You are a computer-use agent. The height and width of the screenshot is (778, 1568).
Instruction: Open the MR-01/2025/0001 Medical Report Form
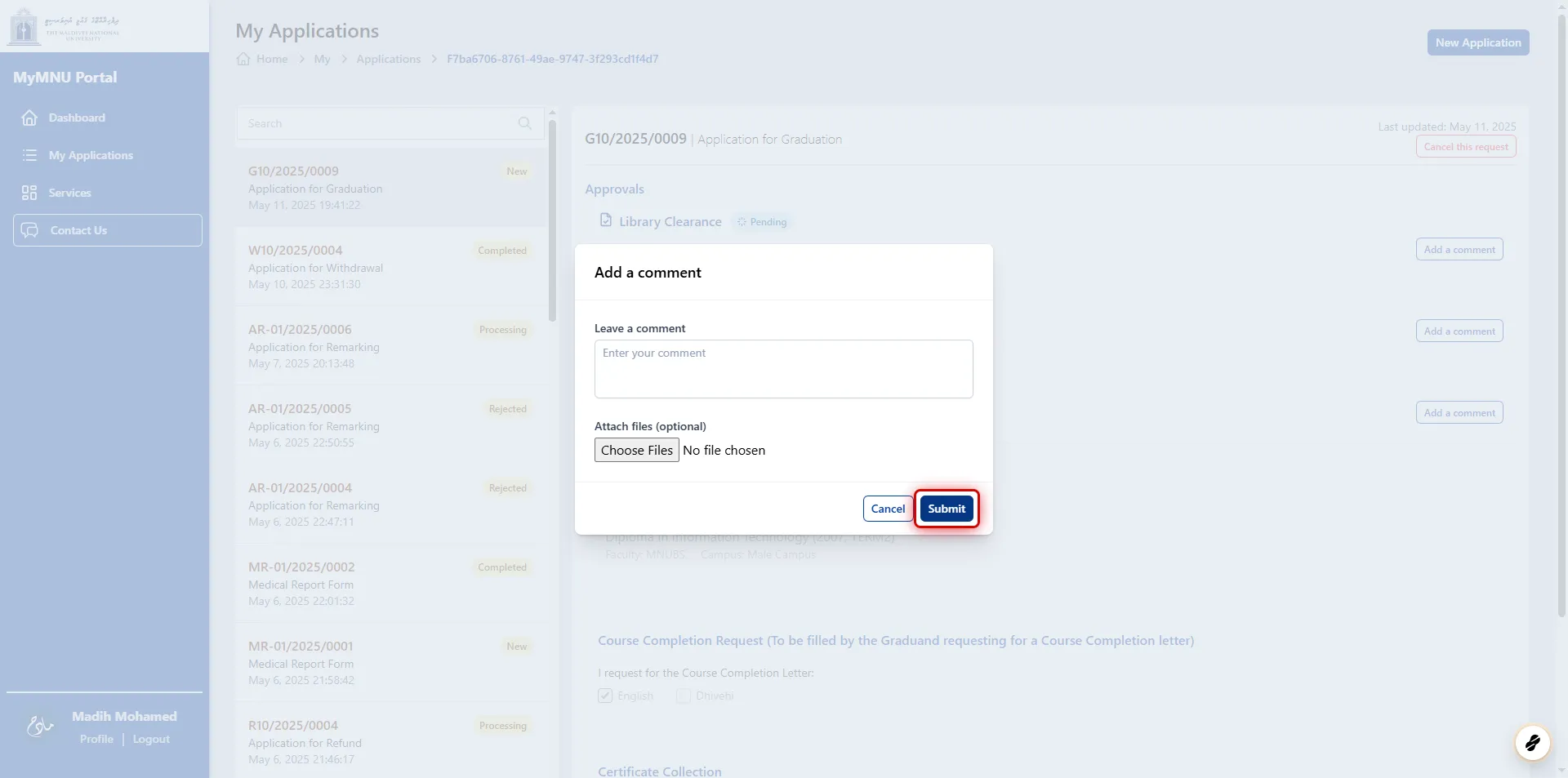point(390,663)
